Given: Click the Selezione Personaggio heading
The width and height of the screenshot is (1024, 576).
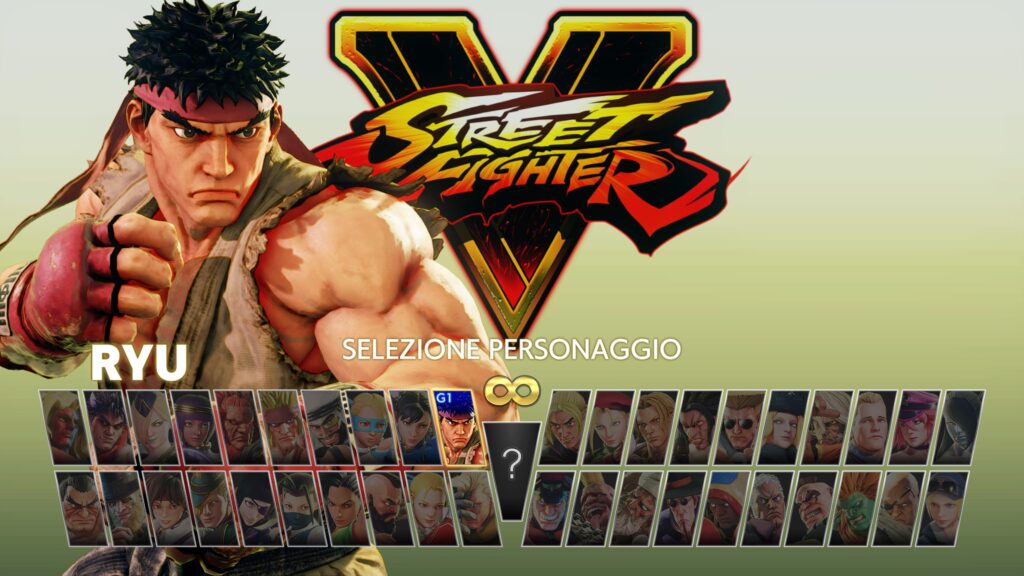Looking at the screenshot, I should pos(511,349).
